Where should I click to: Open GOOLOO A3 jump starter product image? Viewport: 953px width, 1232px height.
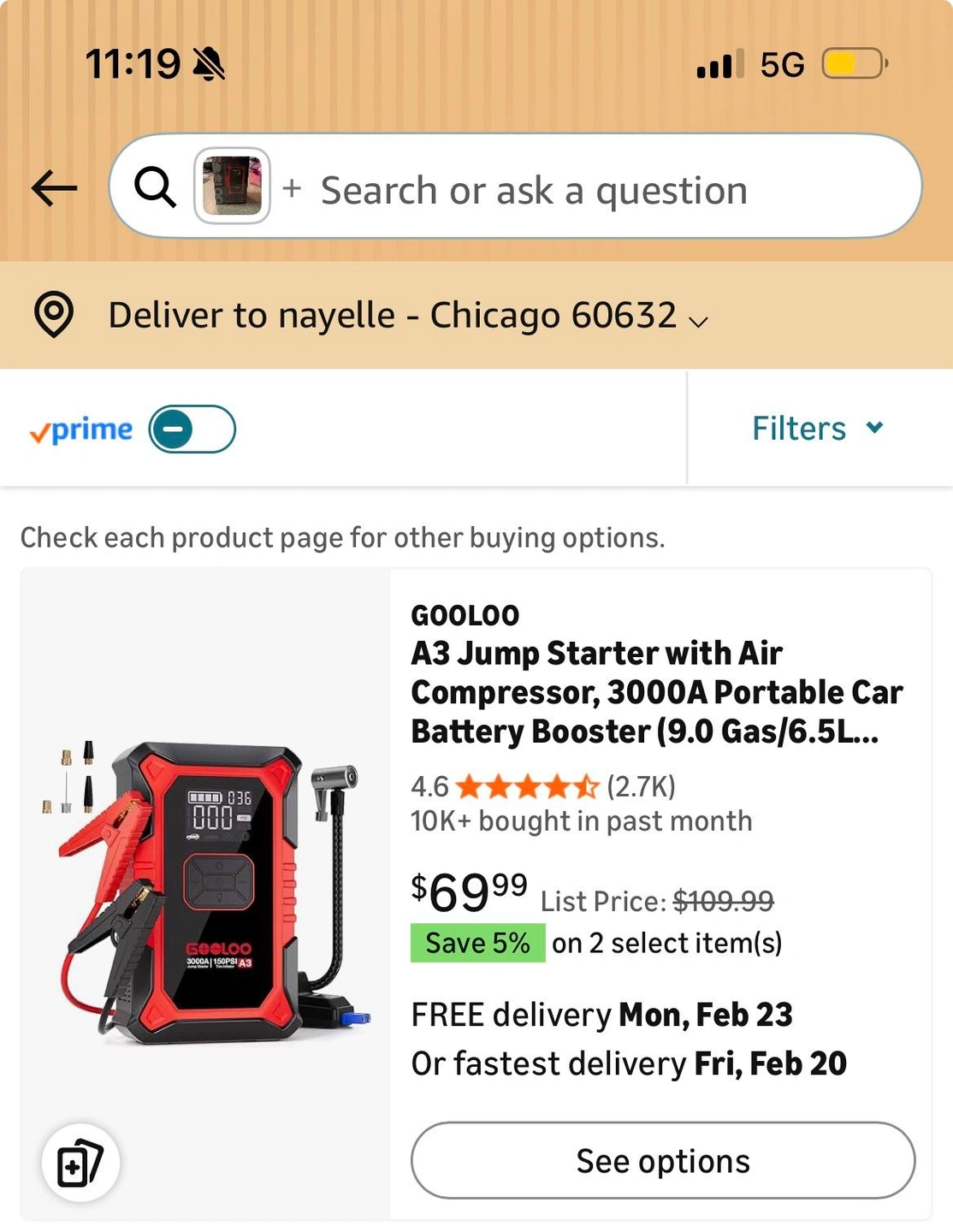pos(206,890)
